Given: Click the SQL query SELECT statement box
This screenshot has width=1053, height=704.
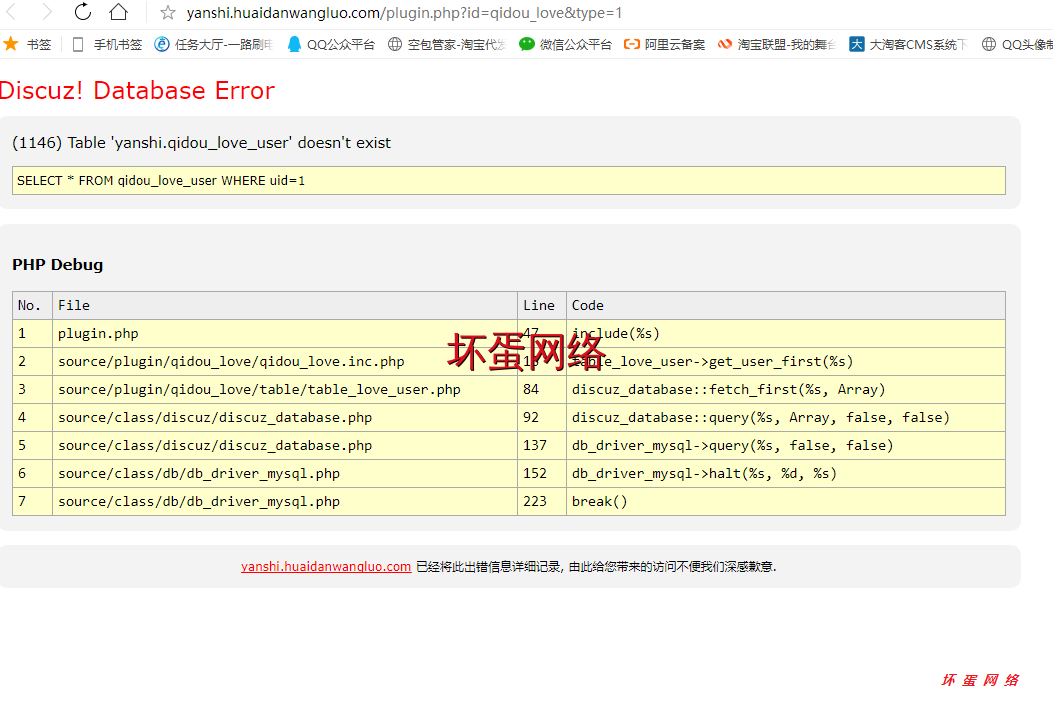Looking at the screenshot, I should [508, 181].
